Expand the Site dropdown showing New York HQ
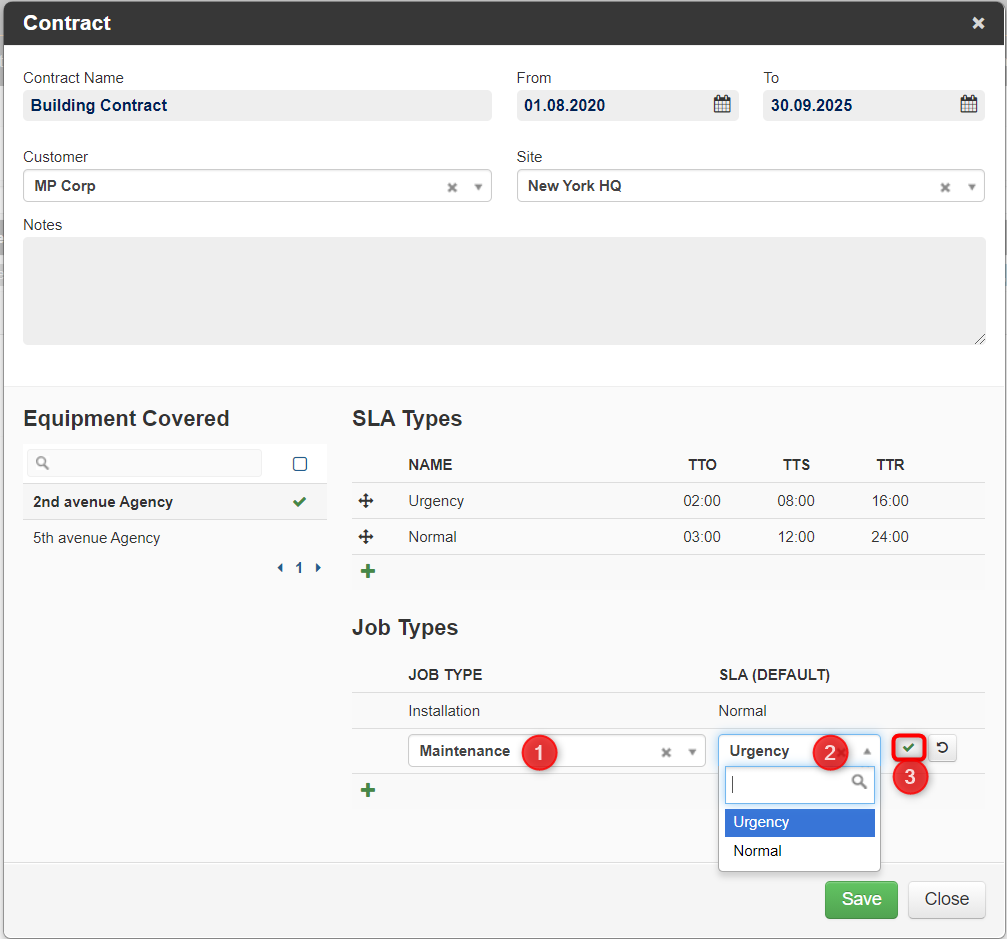The width and height of the screenshot is (1007, 939). point(972,188)
